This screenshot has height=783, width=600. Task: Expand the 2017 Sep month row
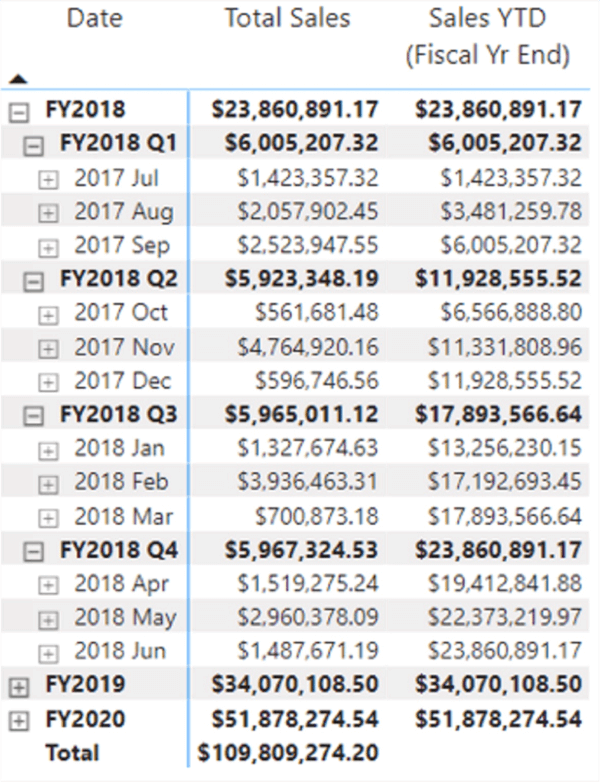pos(48,246)
